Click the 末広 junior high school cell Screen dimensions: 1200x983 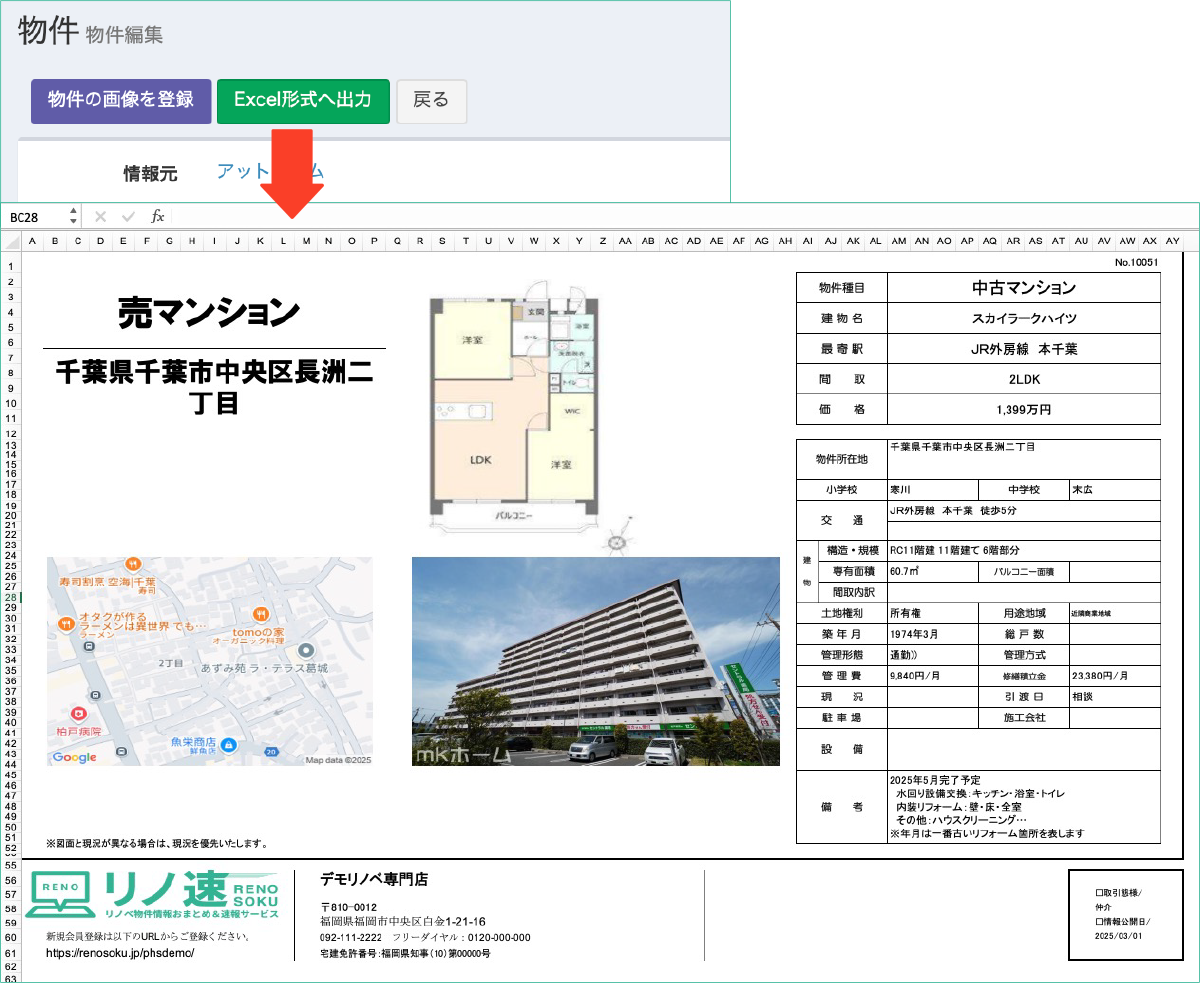tap(1115, 490)
